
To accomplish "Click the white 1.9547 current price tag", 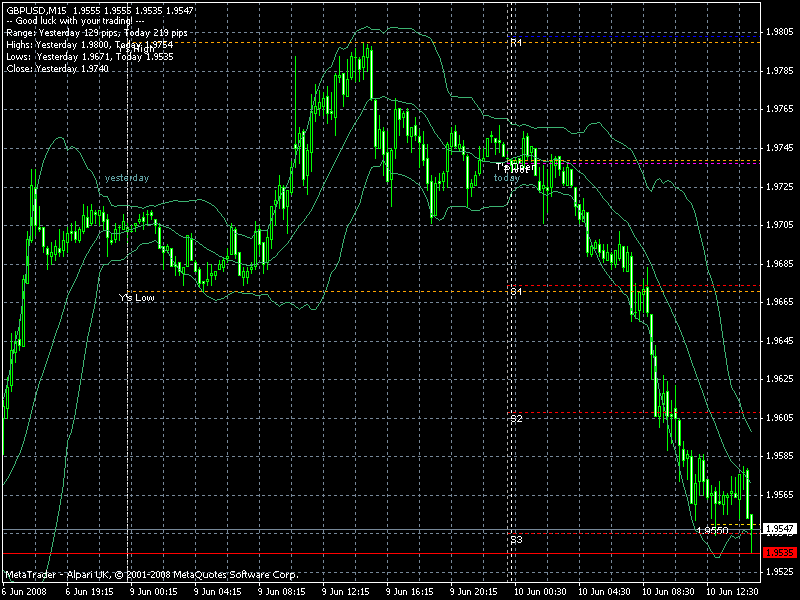I will coord(780,529).
